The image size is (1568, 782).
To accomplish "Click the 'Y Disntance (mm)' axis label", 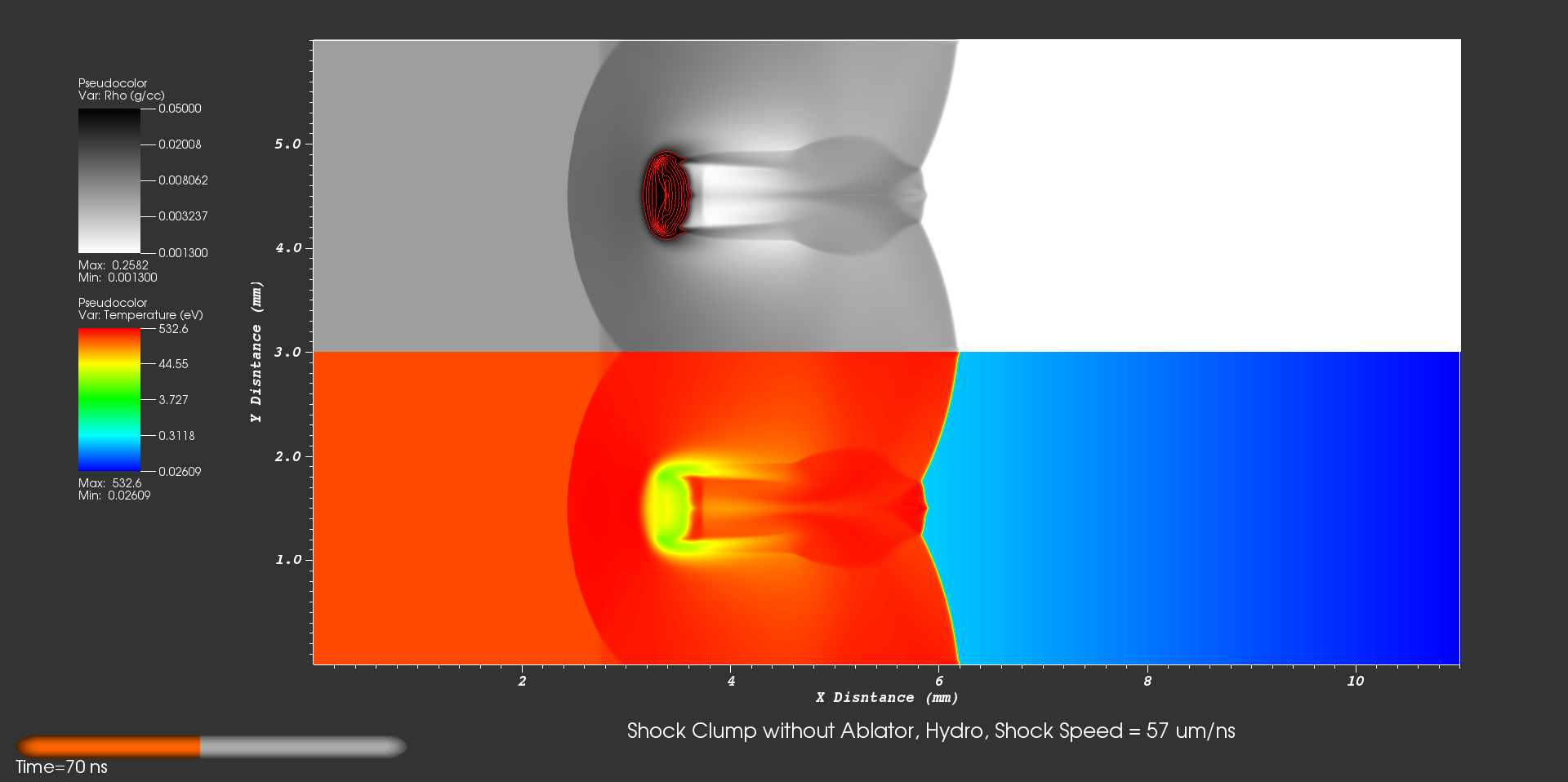I will [x=256, y=352].
